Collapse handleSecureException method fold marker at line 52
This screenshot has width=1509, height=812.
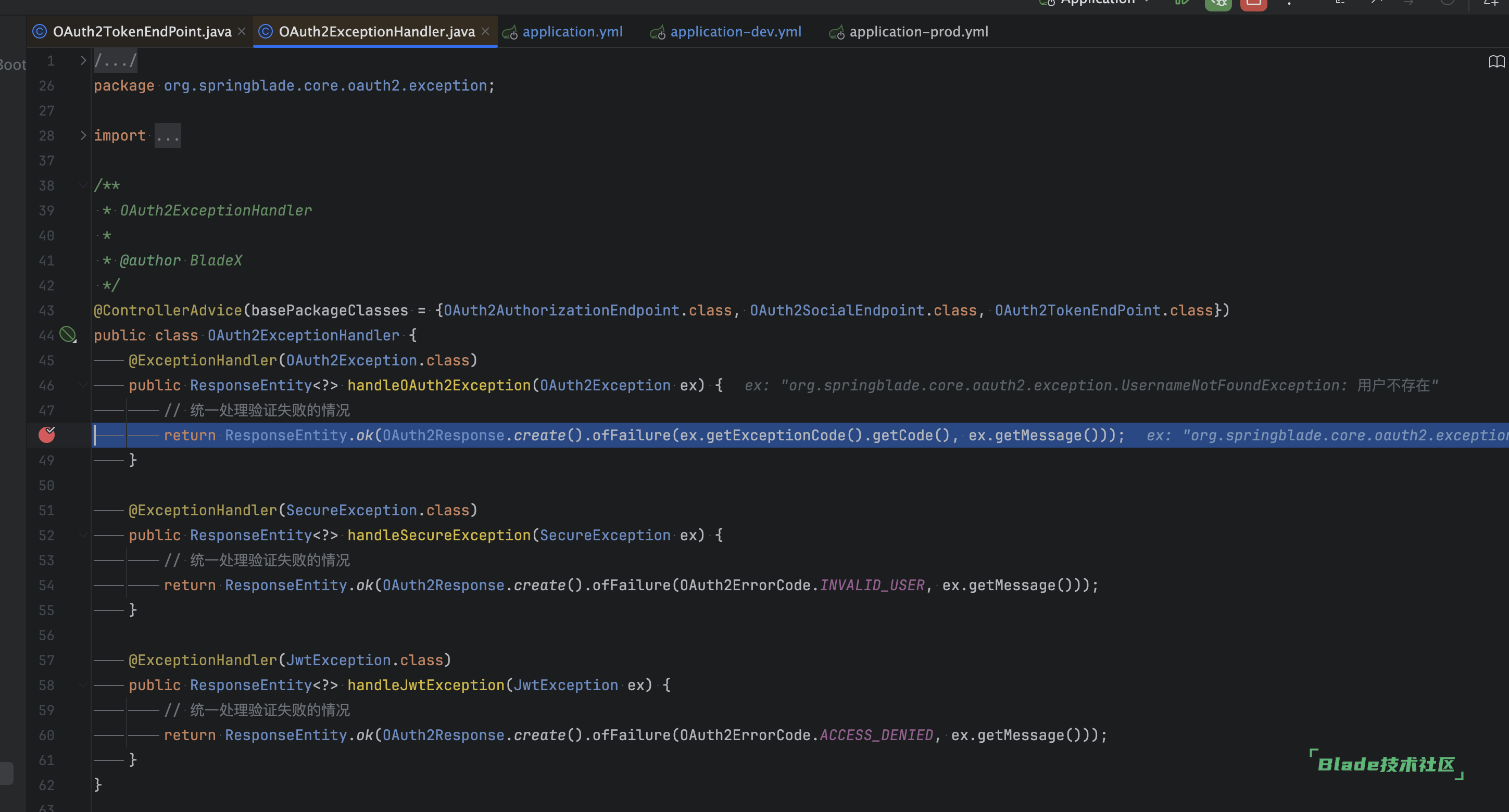point(83,535)
